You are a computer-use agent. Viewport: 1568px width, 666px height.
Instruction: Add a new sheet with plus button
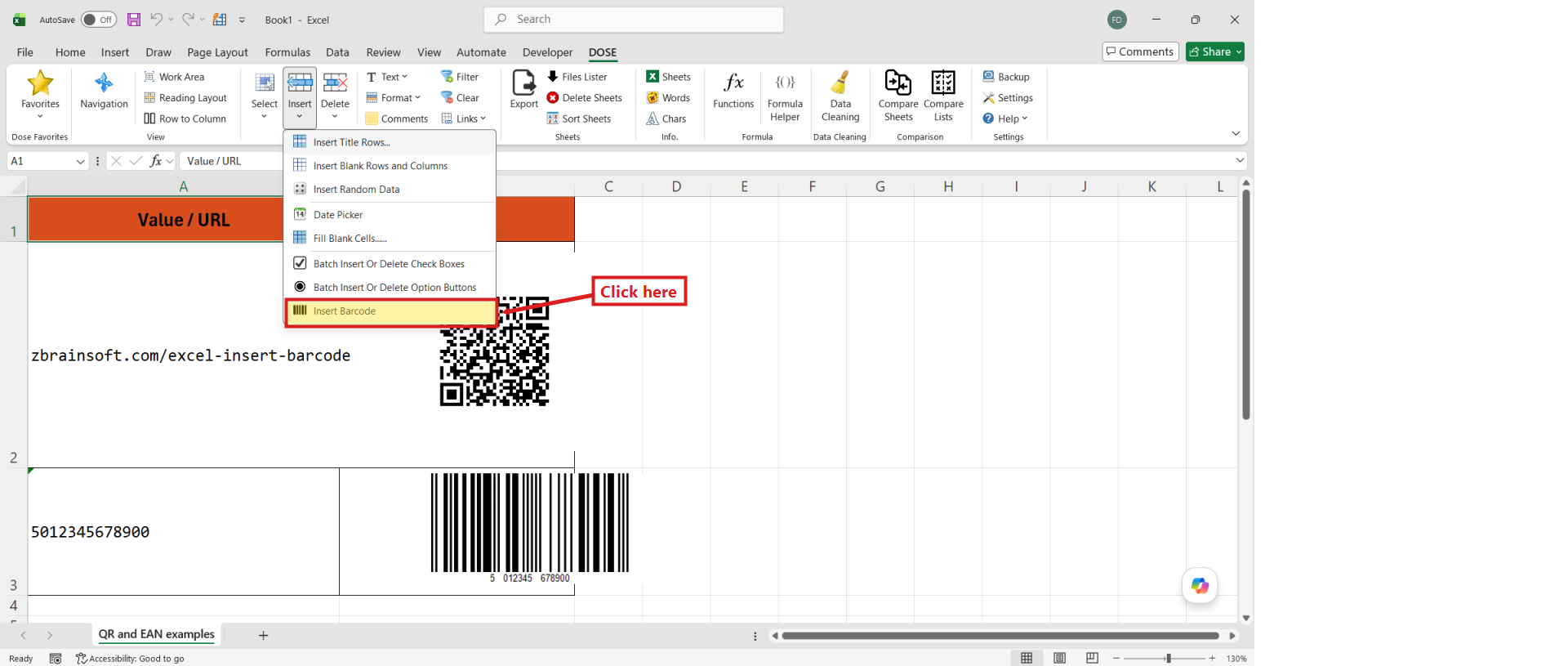coord(263,635)
